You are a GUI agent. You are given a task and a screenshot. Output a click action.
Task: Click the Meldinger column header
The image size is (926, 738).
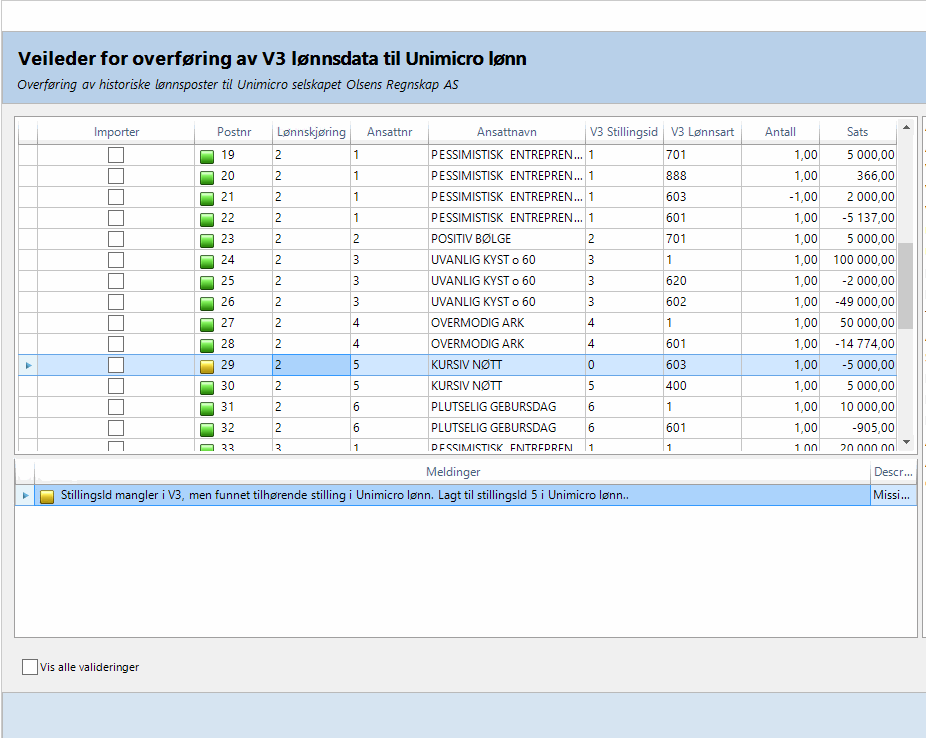pos(452,471)
